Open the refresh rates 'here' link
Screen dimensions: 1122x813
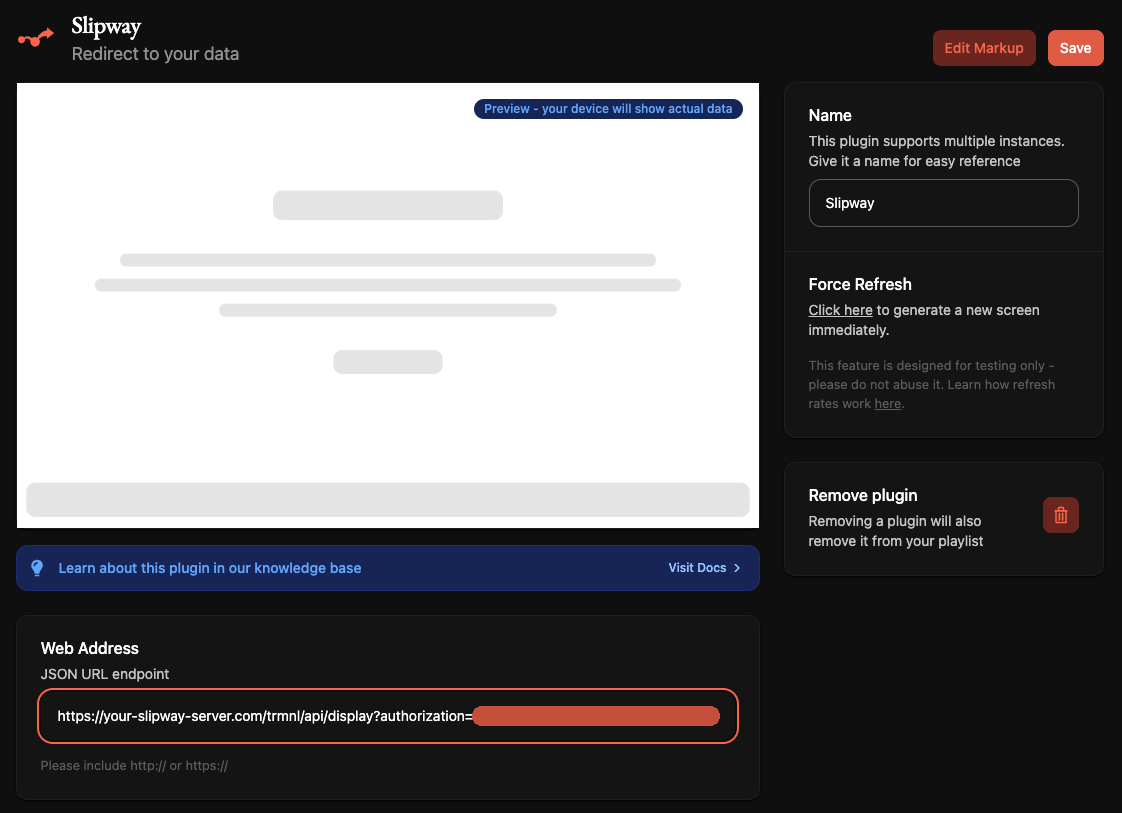point(887,404)
